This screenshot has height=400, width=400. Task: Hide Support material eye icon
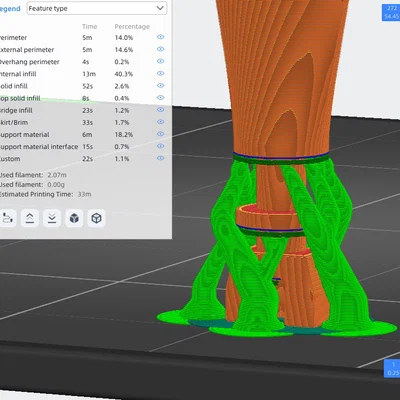coord(161,134)
